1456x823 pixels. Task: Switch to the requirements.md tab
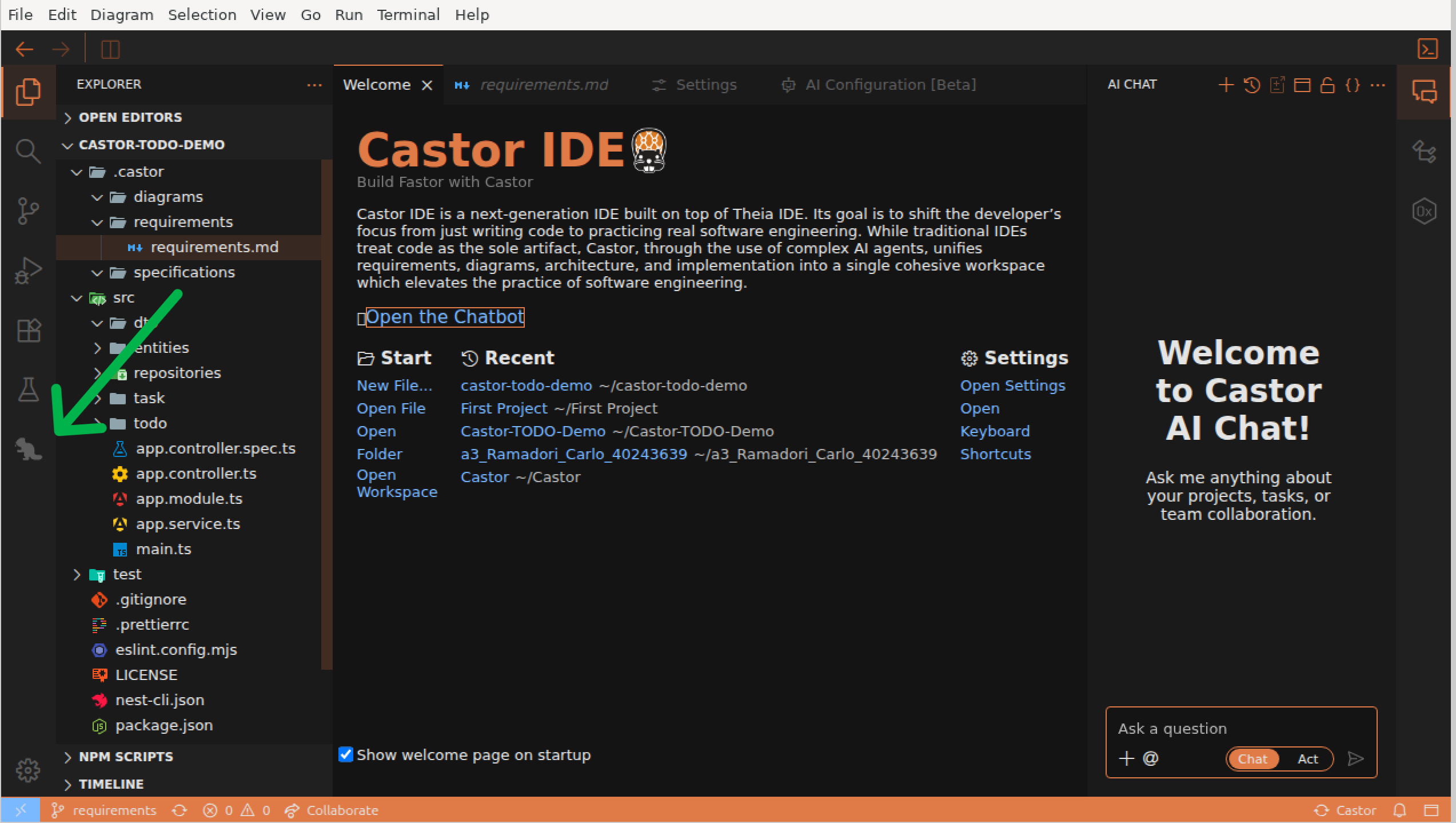pos(543,85)
